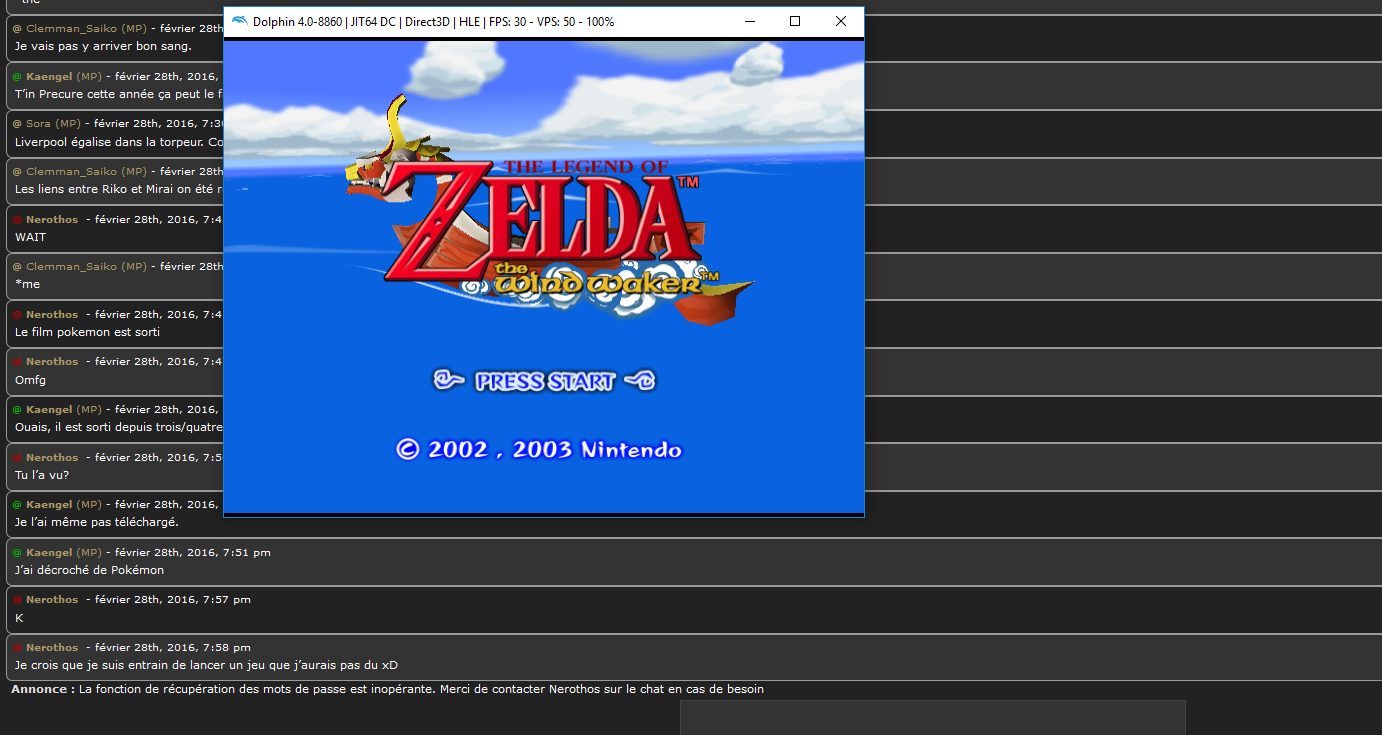Click the Dolphin logo icon in the title bar
Screen dimensions: 1382x735
click(x=239, y=21)
